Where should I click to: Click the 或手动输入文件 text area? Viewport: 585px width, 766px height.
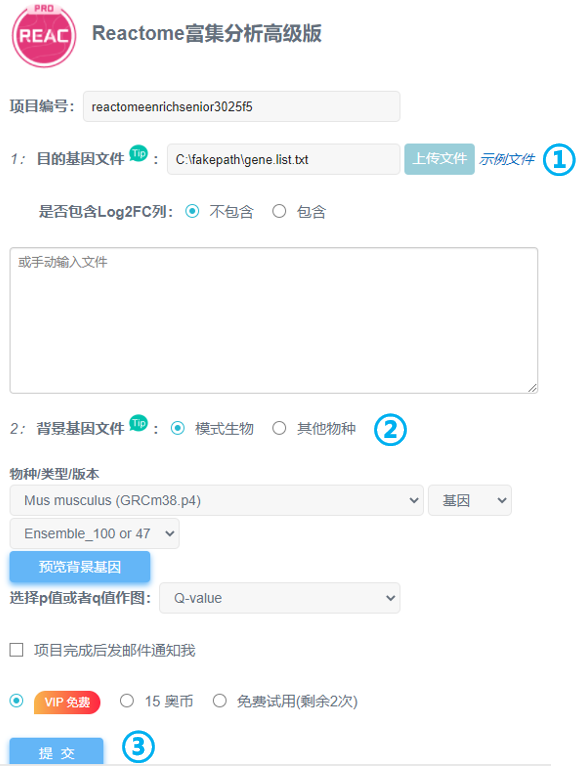coord(274,320)
